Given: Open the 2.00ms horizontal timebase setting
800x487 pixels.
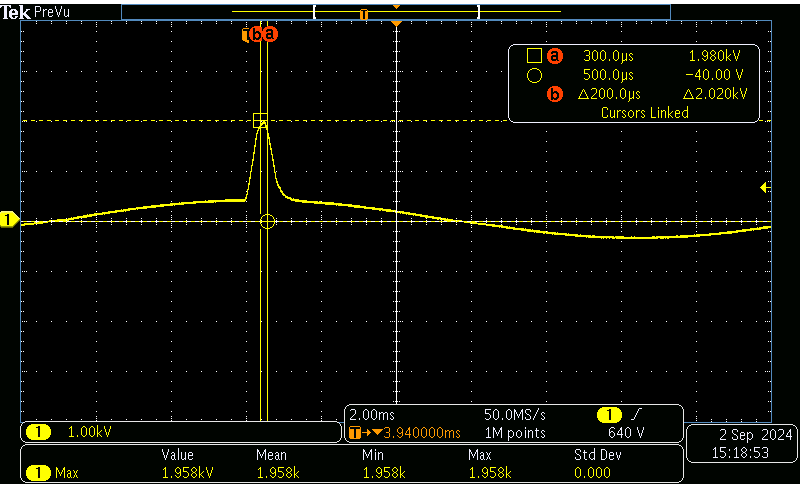Looking at the screenshot, I should pos(372,414).
